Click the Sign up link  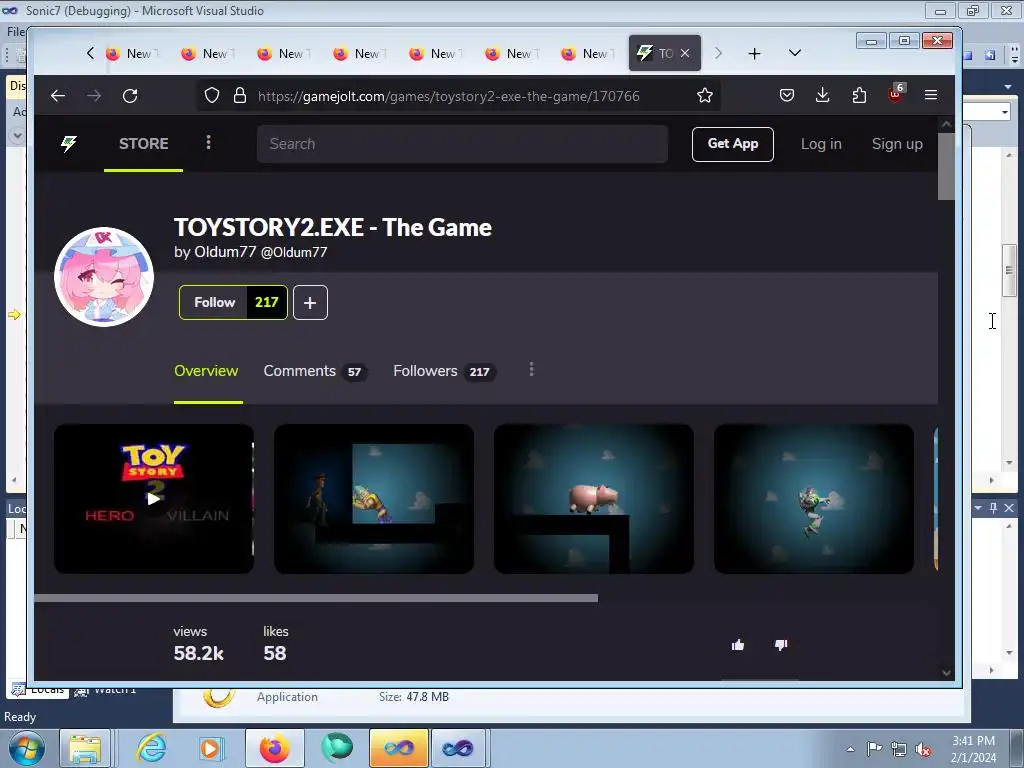tap(897, 144)
